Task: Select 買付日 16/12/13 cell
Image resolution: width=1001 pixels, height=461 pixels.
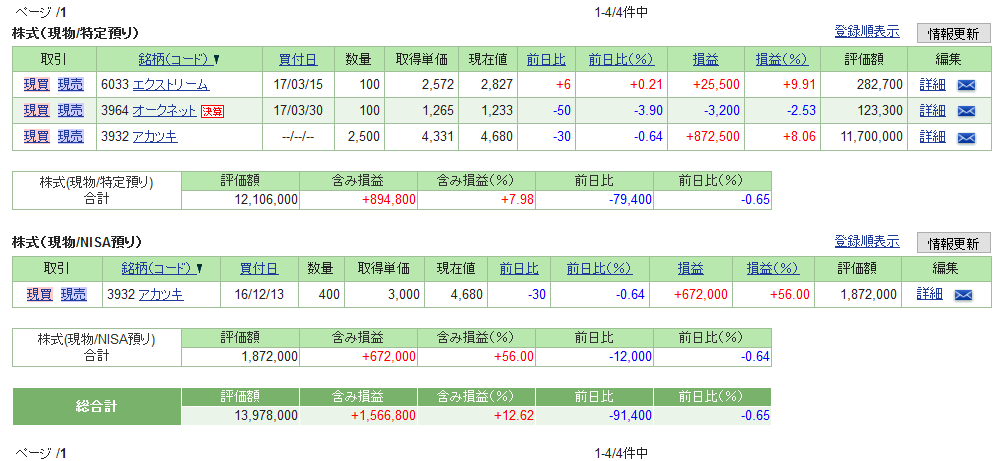Action: 259,295
